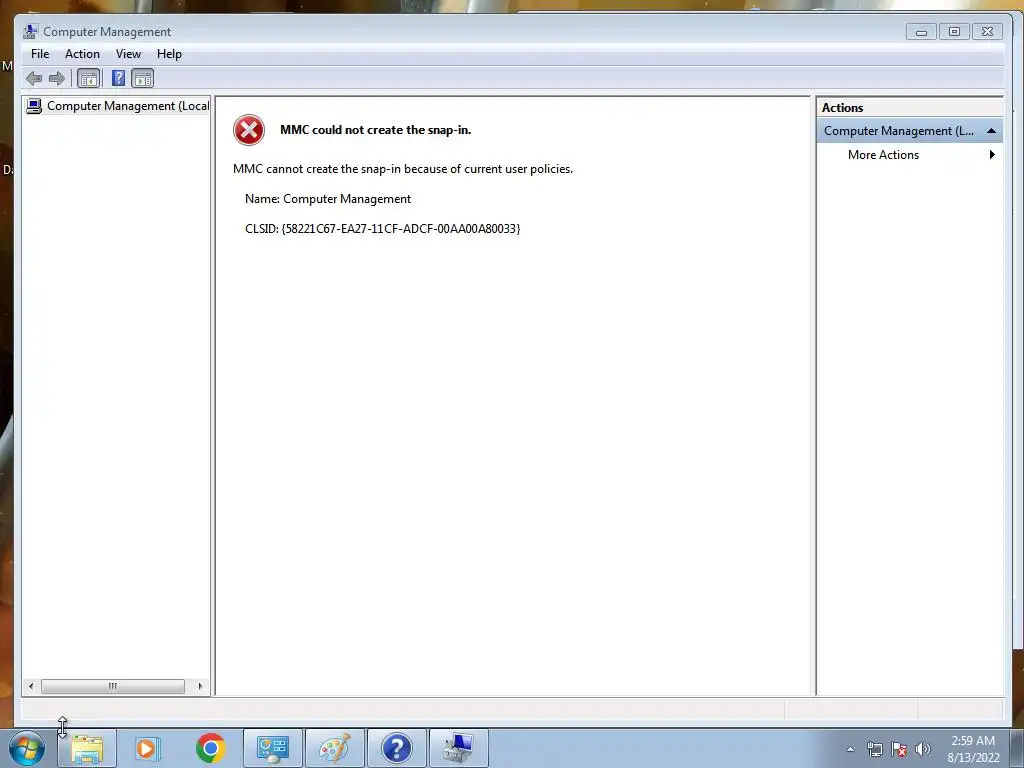
Task: Click the tree pane horizontal scrollbar thumb
Action: click(x=112, y=686)
